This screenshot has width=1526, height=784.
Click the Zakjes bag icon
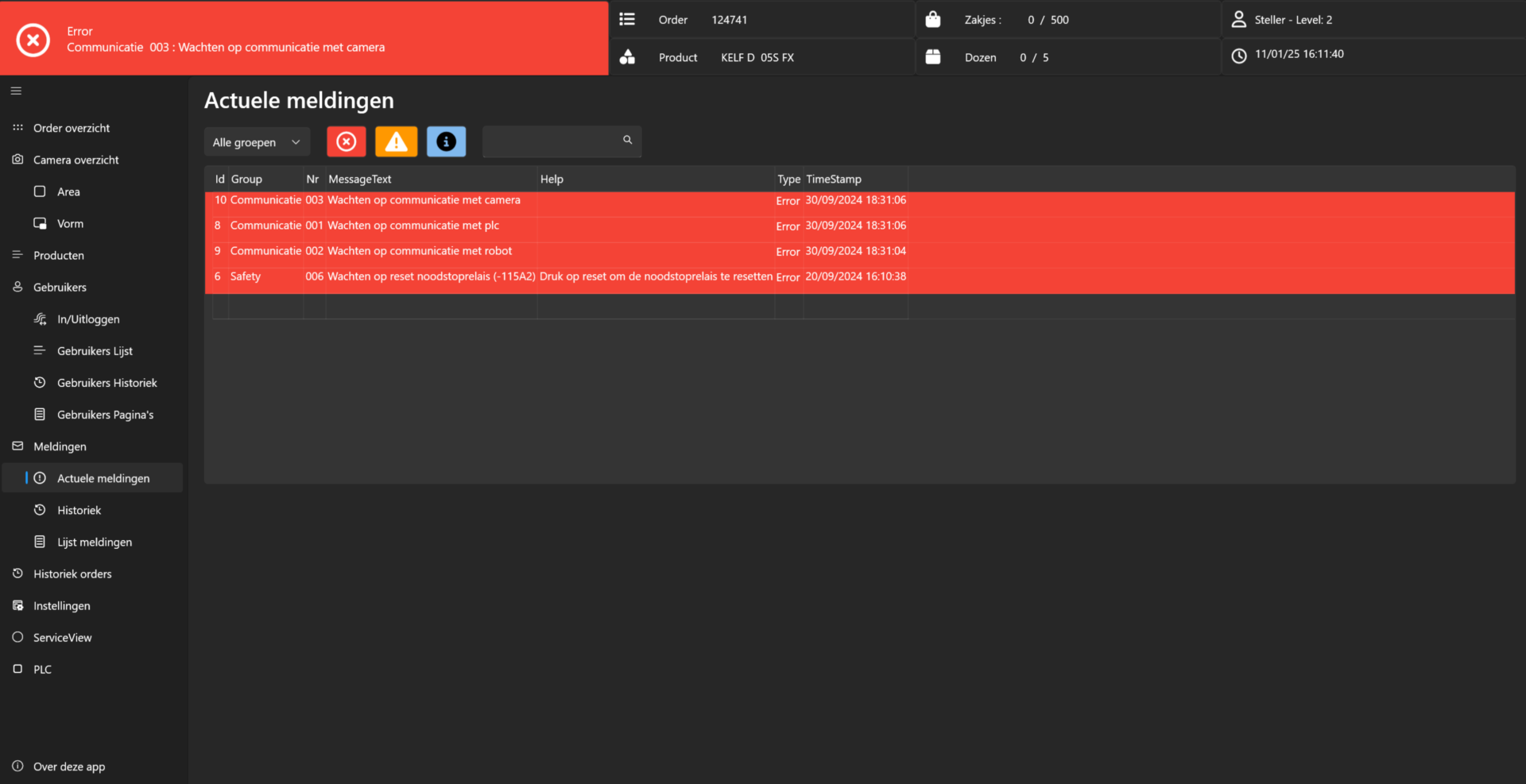click(933, 20)
